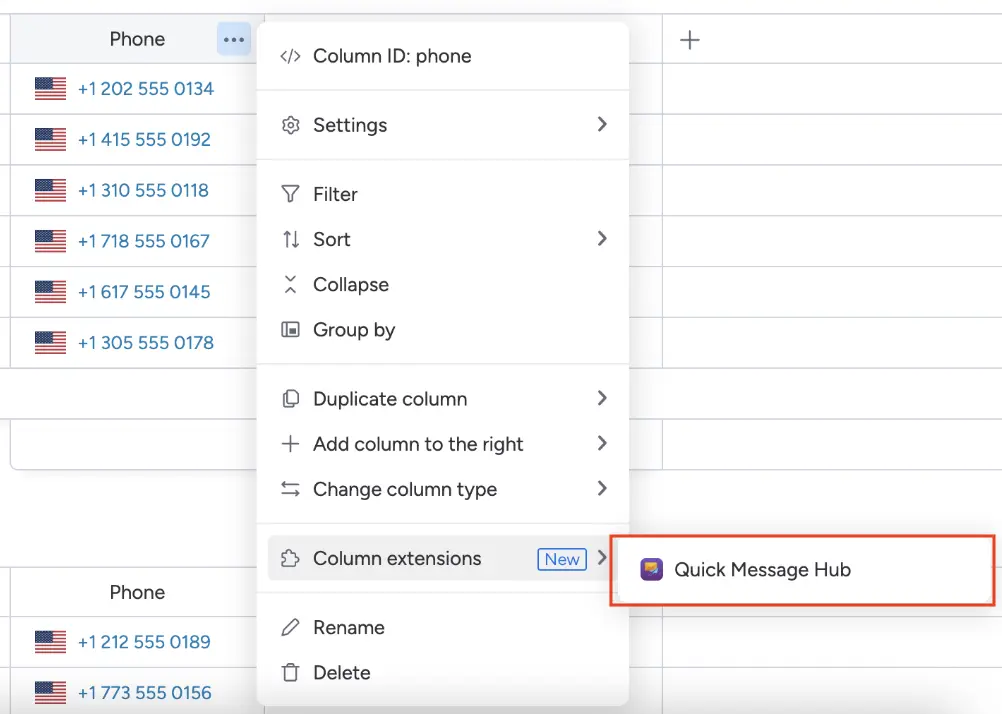Click the three-dot menu on Phone column
Viewport: 1002px width, 714px height.
tap(234, 40)
